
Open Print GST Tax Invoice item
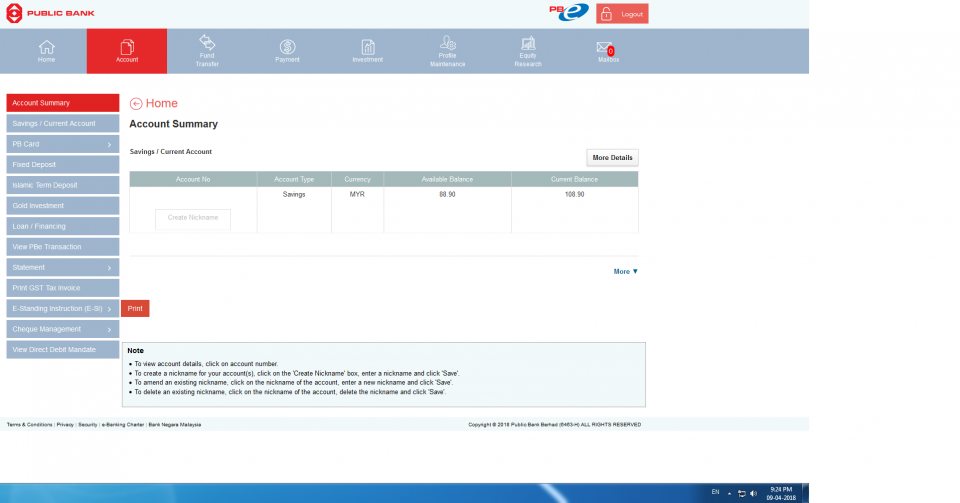pos(62,288)
